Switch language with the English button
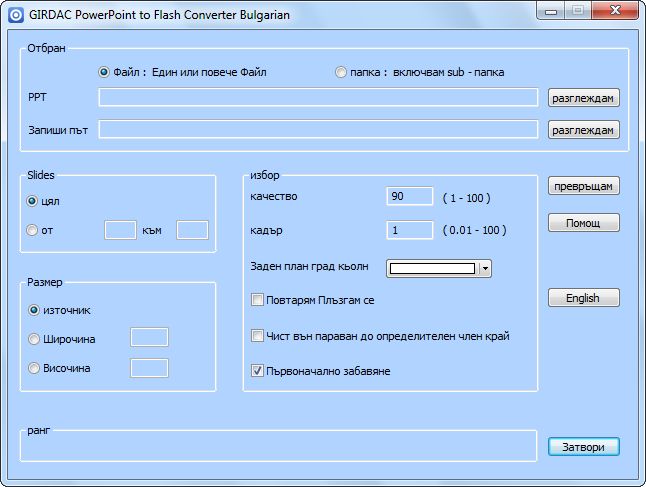This screenshot has height=487, width=646. 583,298
